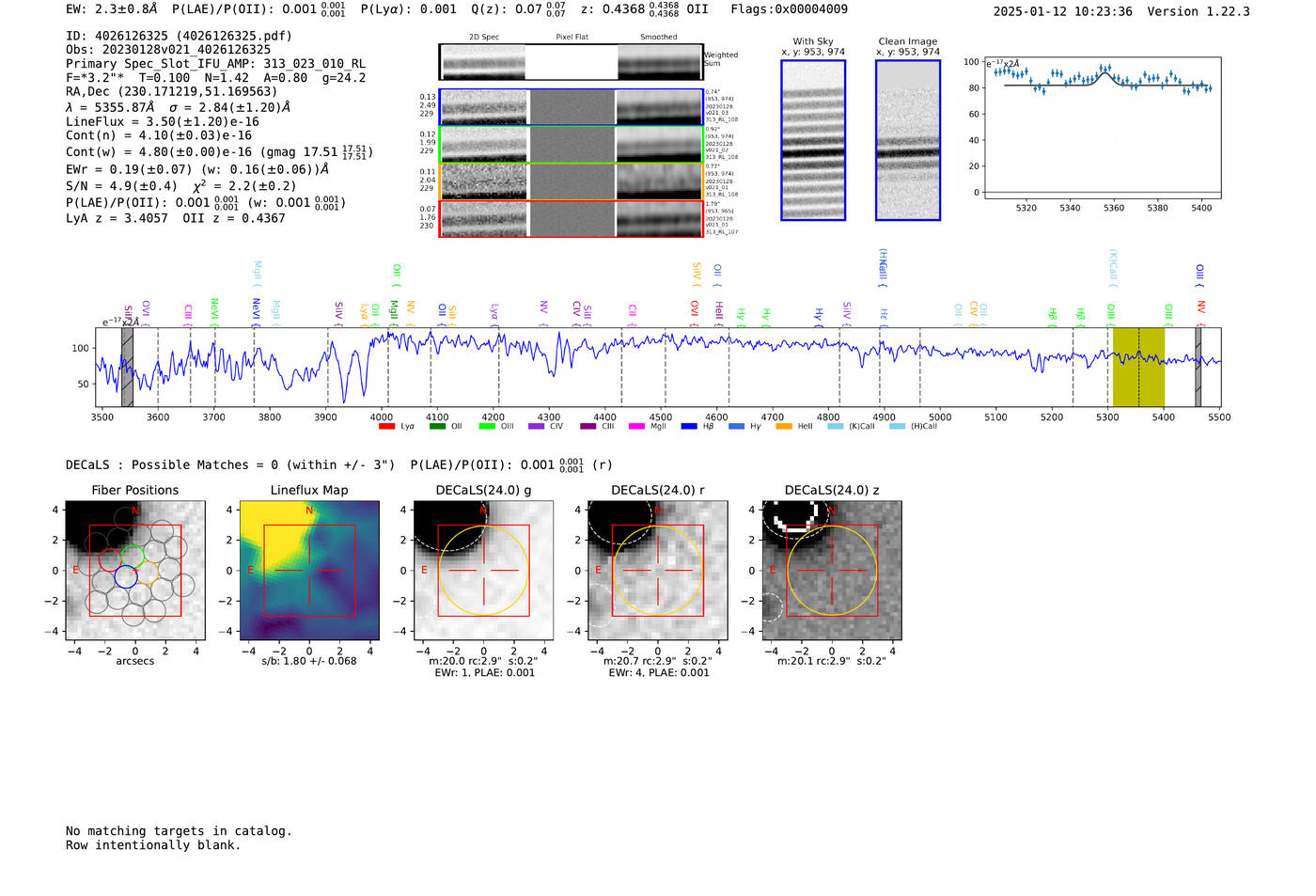Click the hatched gray band near 5460
The width and height of the screenshot is (1316, 896).
(1198, 368)
